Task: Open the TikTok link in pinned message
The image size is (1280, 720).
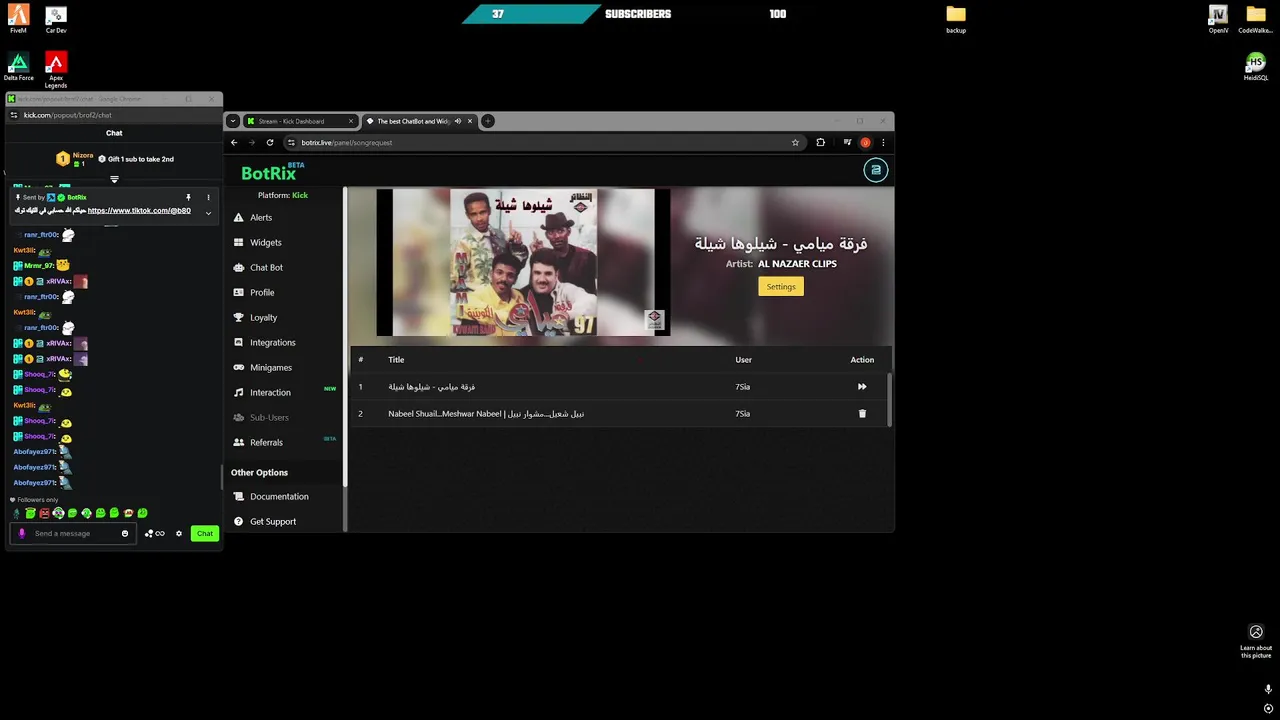Action: [139, 211]
